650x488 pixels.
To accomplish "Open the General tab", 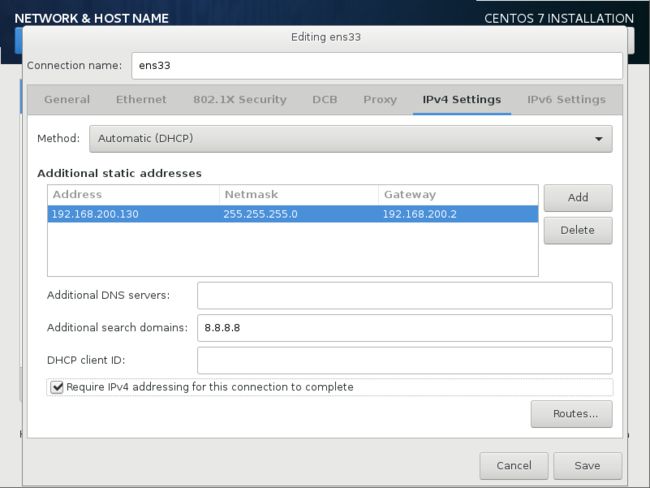I will 67,100.
